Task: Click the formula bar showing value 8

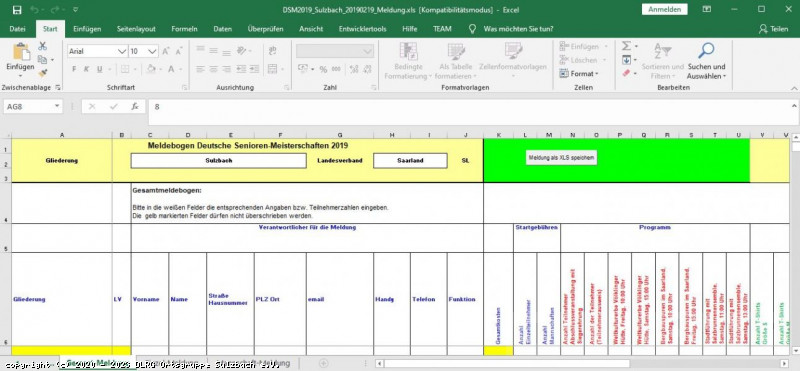Action: click(x=469, y=112)
